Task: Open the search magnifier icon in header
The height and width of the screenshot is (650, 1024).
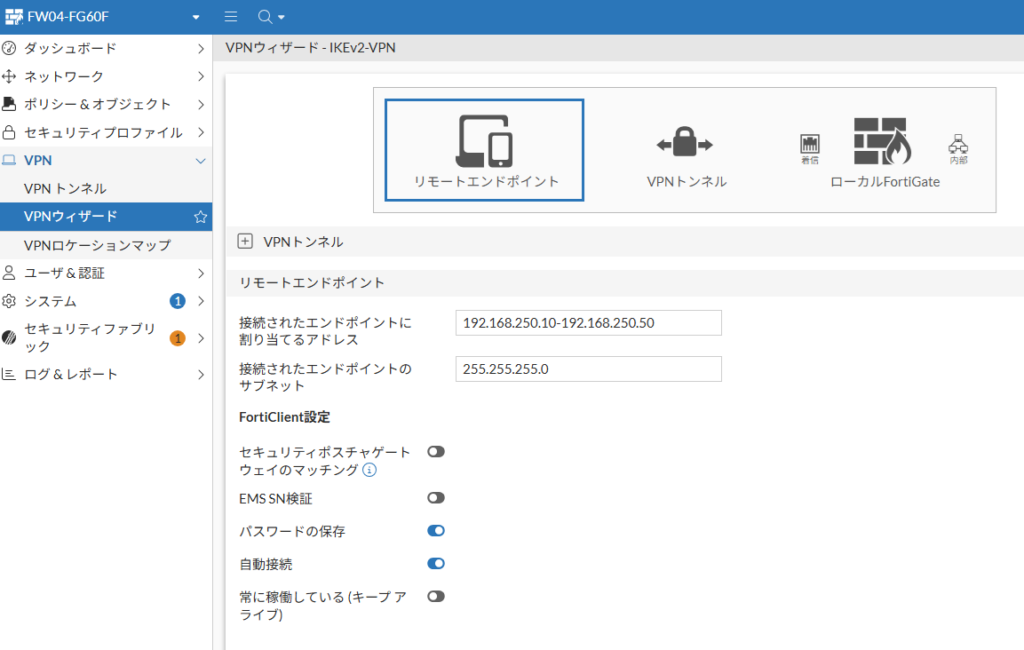Action: pyautogui.click(x=264, y=16)
